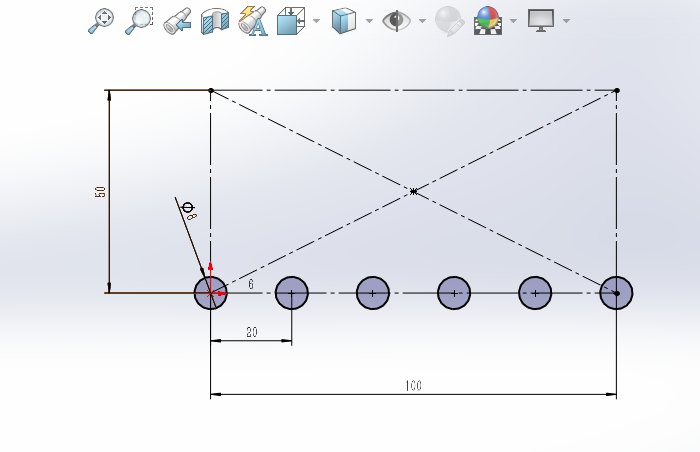Click the Zoom to Fit icon
700x452 pixels.
[101, 21]
